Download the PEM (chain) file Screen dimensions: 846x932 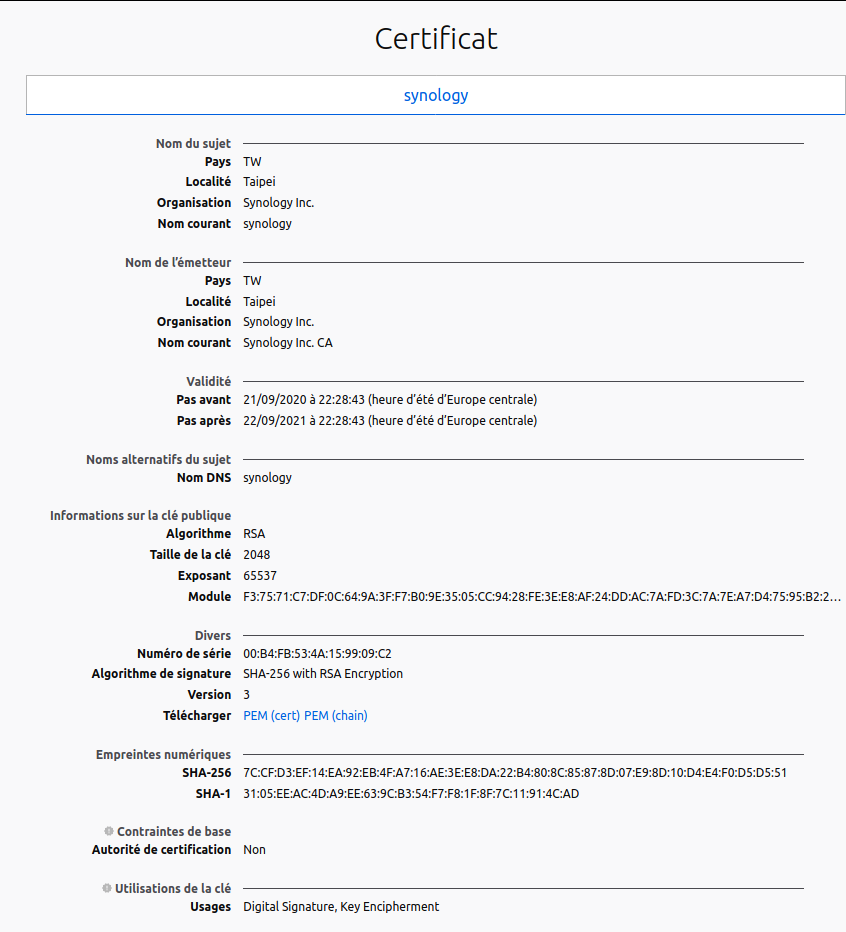point(336,716)
